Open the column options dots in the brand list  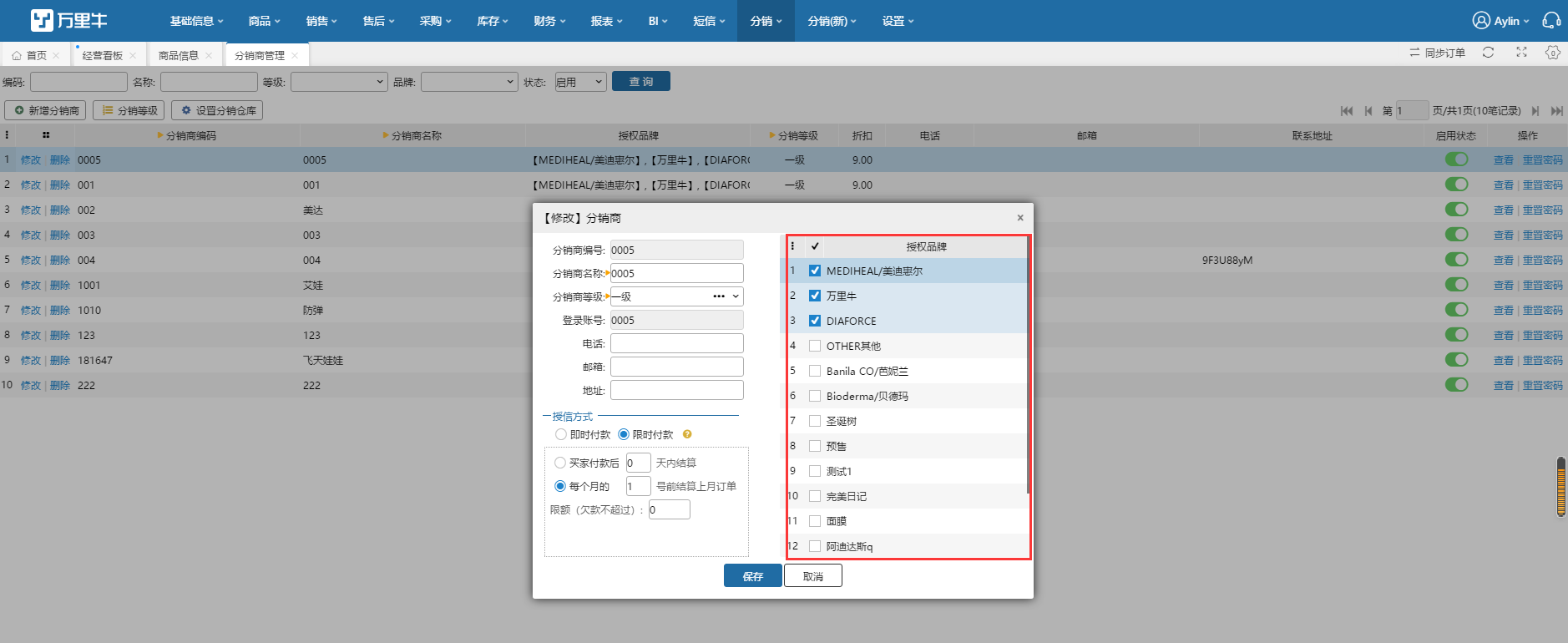tap(792, 246)
